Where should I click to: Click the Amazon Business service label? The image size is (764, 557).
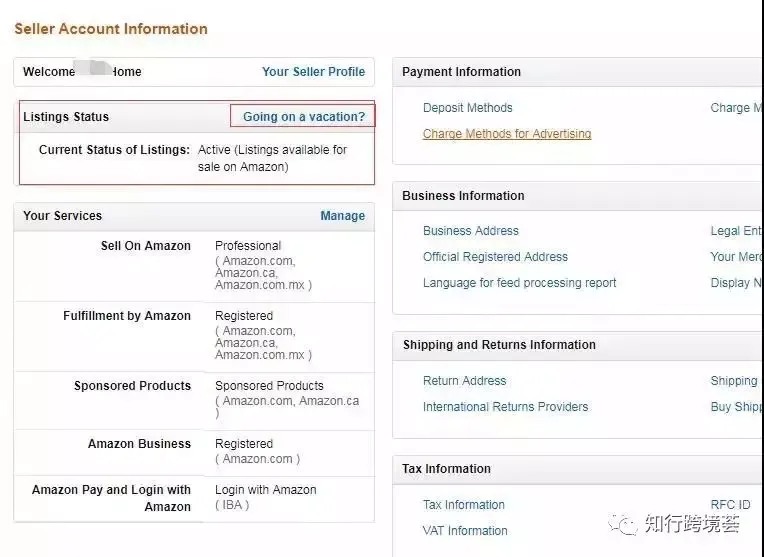point(139,443)
